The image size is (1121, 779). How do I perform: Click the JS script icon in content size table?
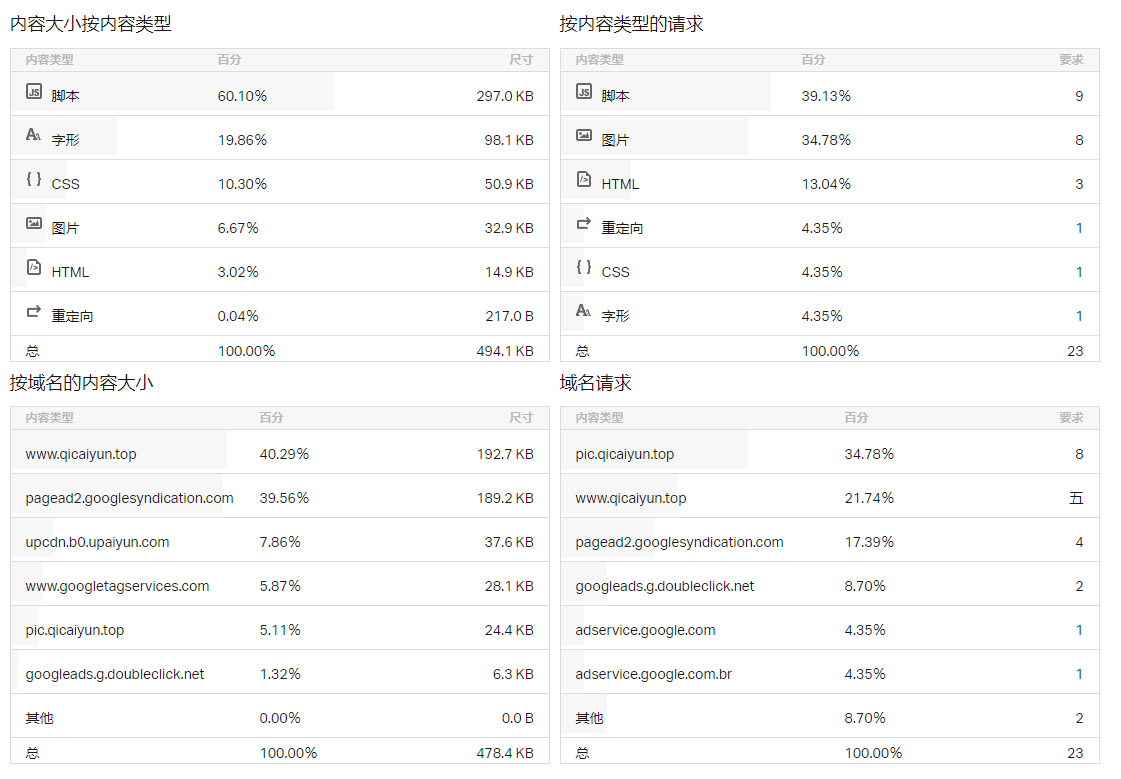(34, 92)
